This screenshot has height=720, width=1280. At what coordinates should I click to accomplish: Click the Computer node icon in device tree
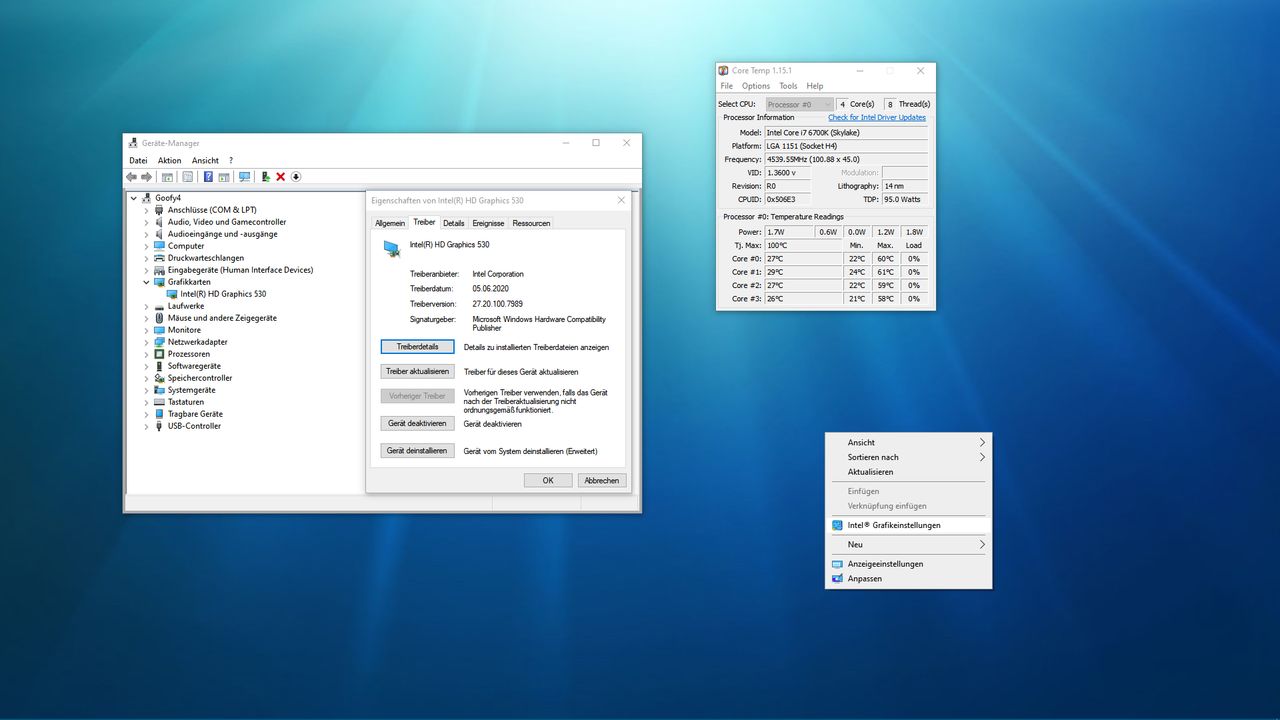pos(159,246)
